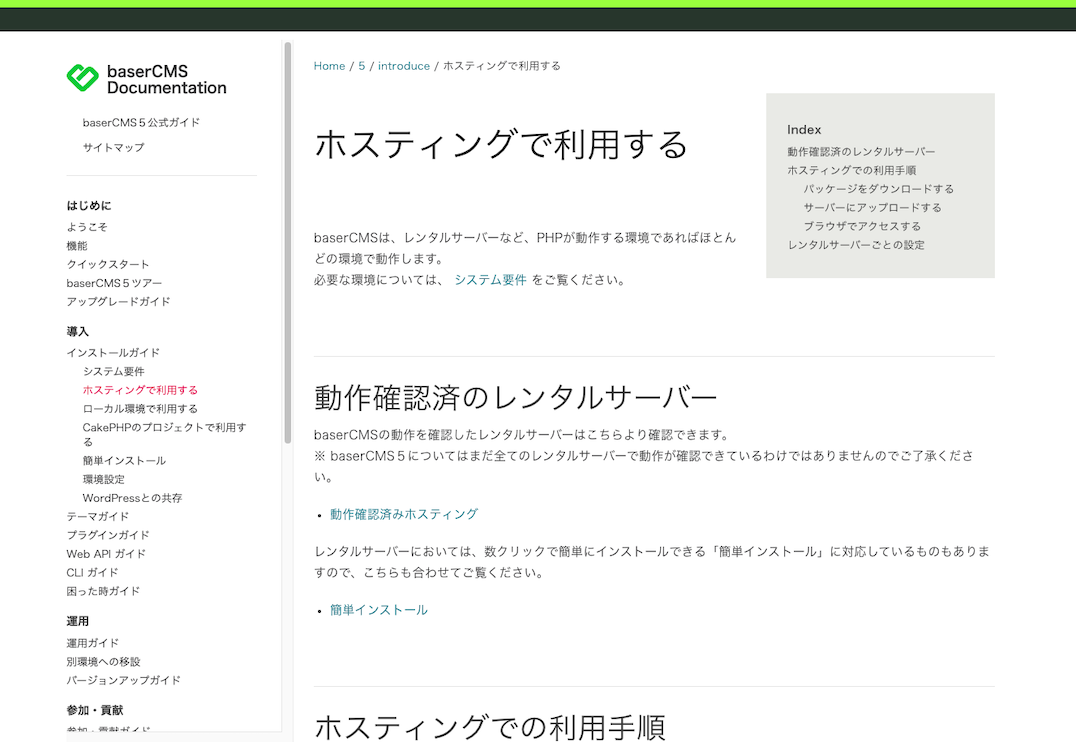This screenshot has width=1076, height=742.
Task: Click the sidebar vertical scrollbar thumb
Action: click(x=288, y=243)
